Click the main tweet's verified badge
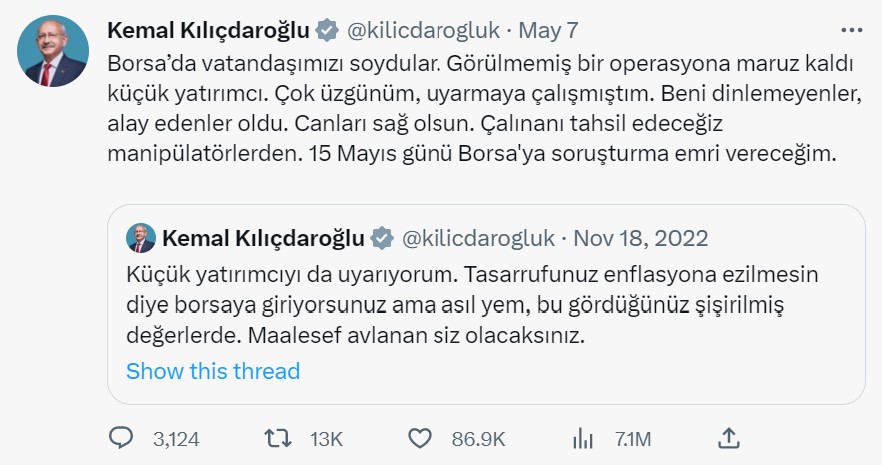This screenshot has width=882, height=465. [327, 31]
